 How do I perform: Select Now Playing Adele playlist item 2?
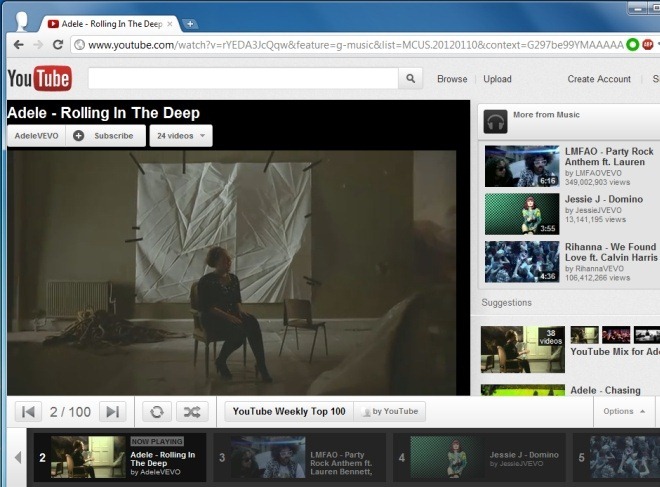tap(120, 458)
